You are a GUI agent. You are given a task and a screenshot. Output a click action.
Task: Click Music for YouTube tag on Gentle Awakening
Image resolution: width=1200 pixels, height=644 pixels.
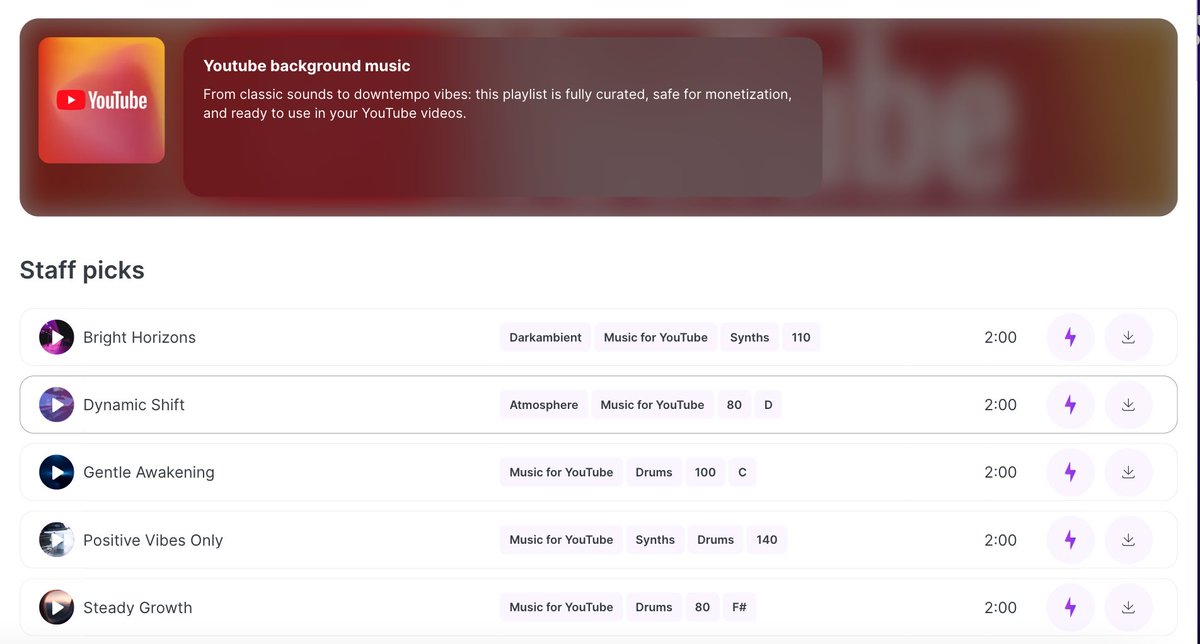(x=561, y=472)
